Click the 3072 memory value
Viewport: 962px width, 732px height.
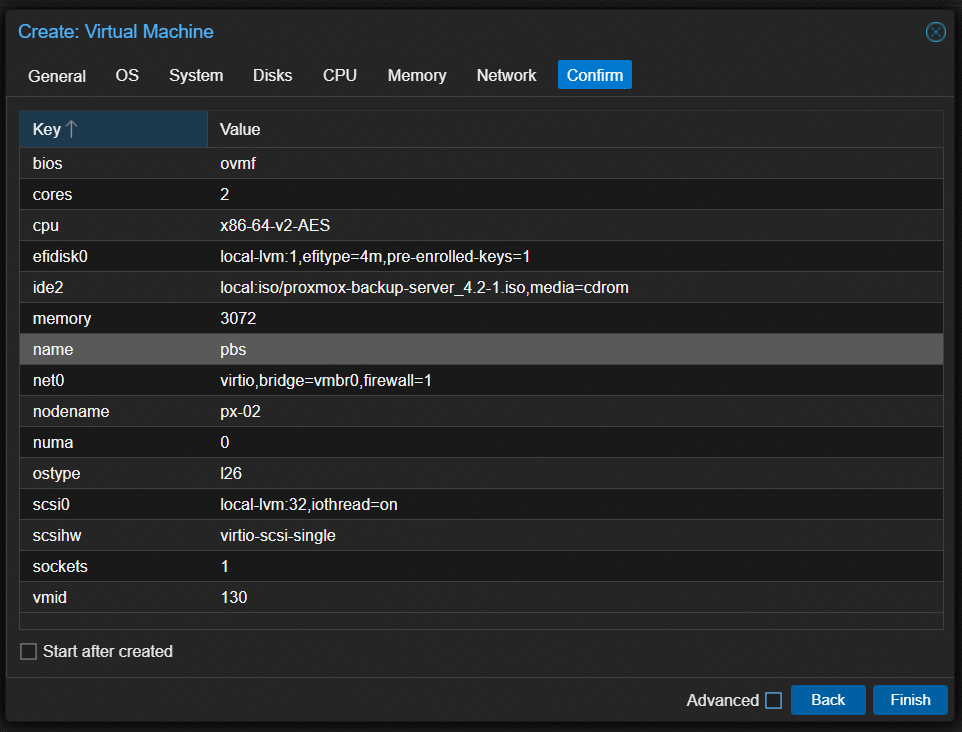point(238,318)
